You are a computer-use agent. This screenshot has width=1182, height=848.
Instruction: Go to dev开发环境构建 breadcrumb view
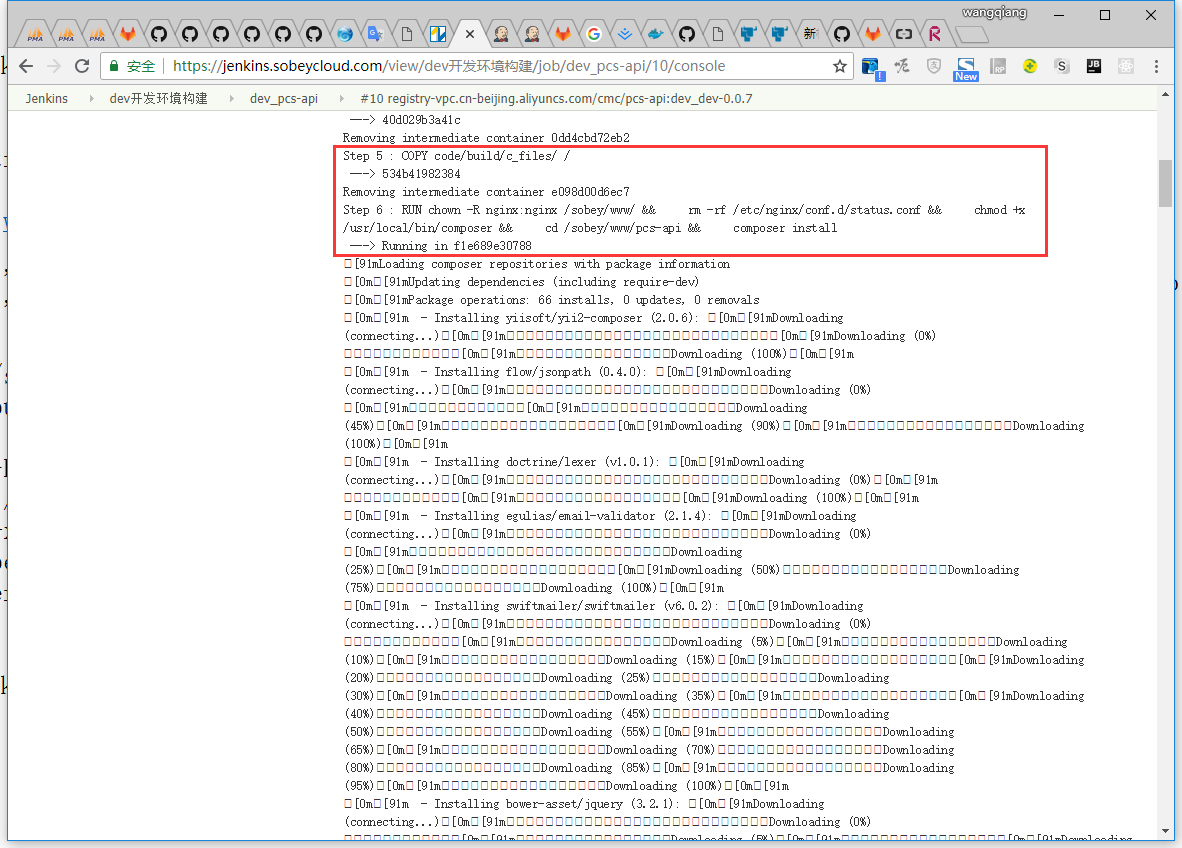point(158,99)
